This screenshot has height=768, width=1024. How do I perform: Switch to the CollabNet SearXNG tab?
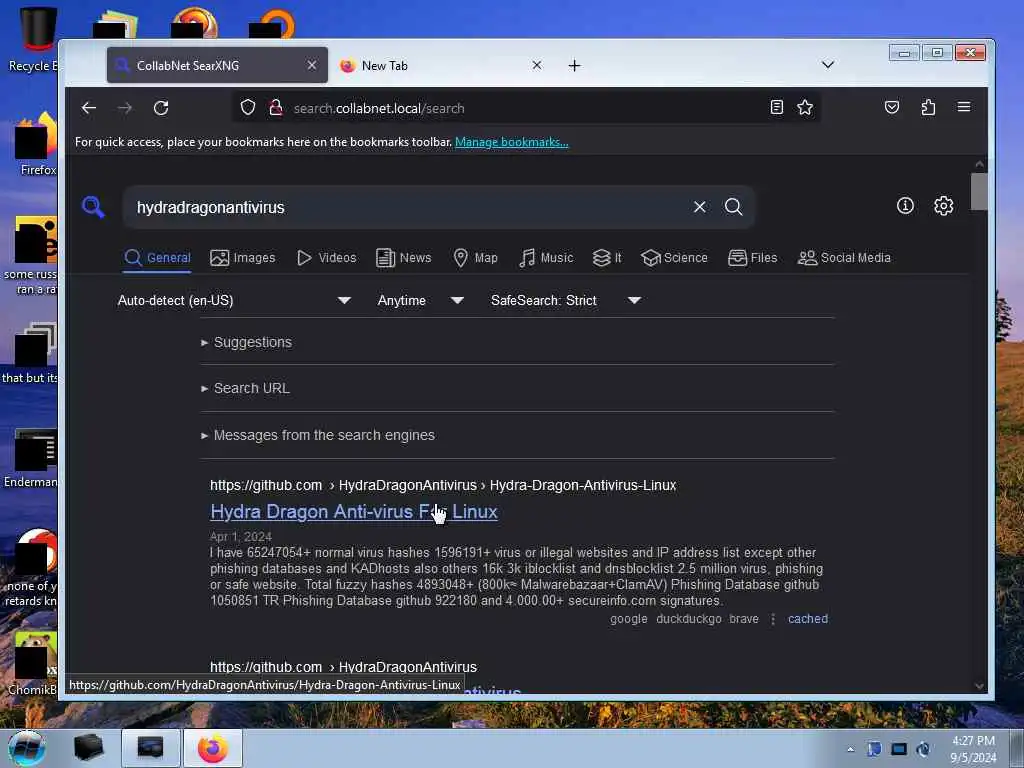pyautogui.click(x=217, y=65)
